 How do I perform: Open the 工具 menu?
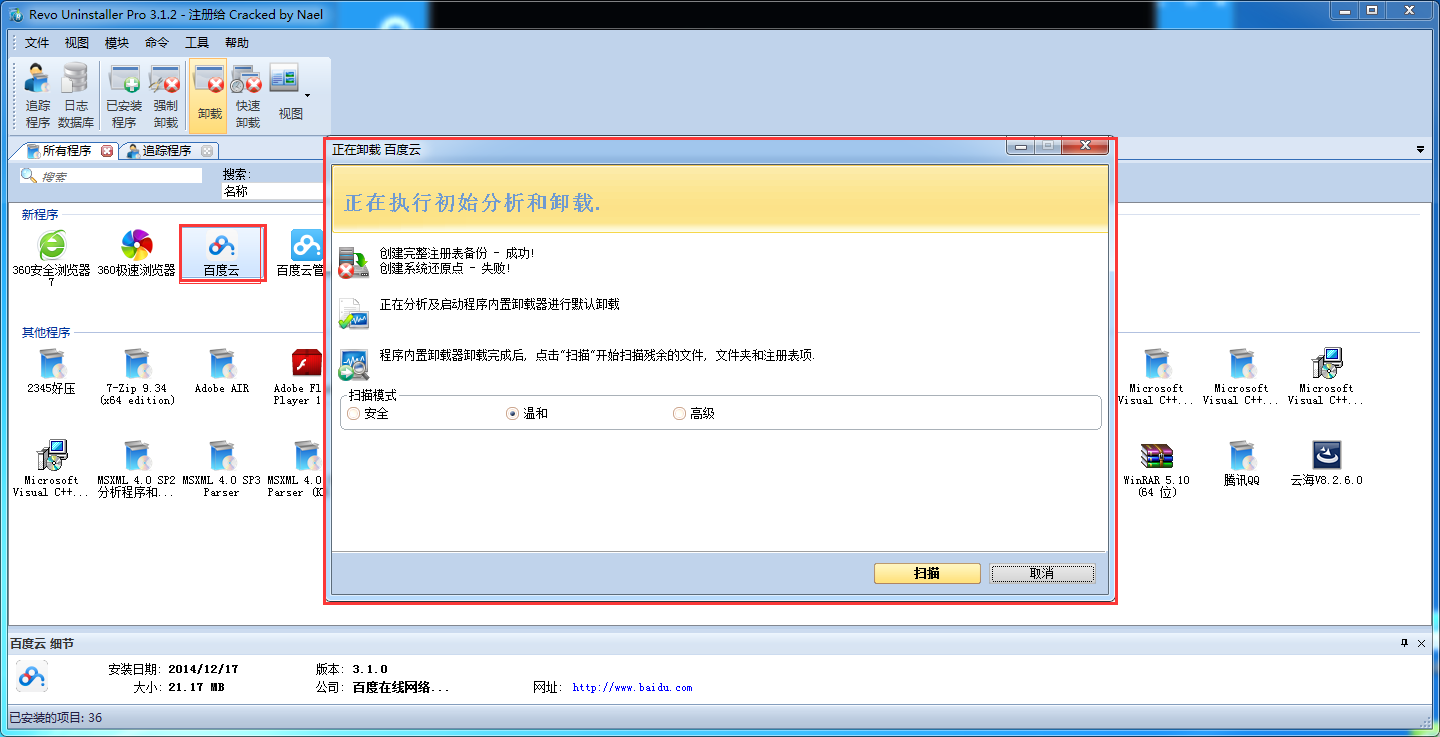[197, 43]
